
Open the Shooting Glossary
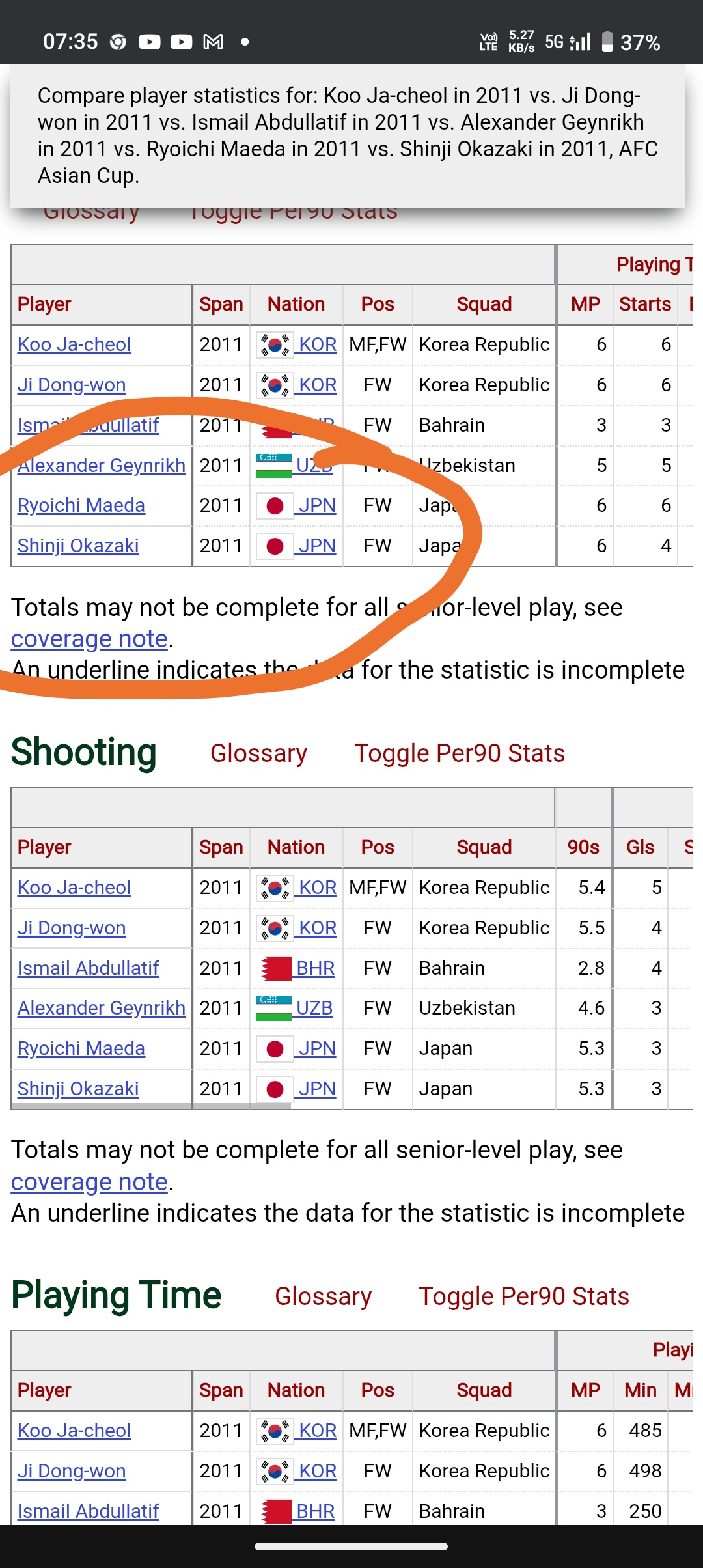pyautogui.click(x=258, y=753)
